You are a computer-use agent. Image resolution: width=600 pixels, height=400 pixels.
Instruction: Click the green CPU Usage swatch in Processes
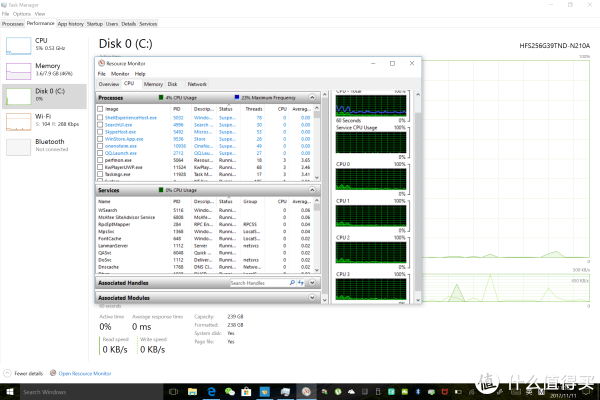pos(161,98)
